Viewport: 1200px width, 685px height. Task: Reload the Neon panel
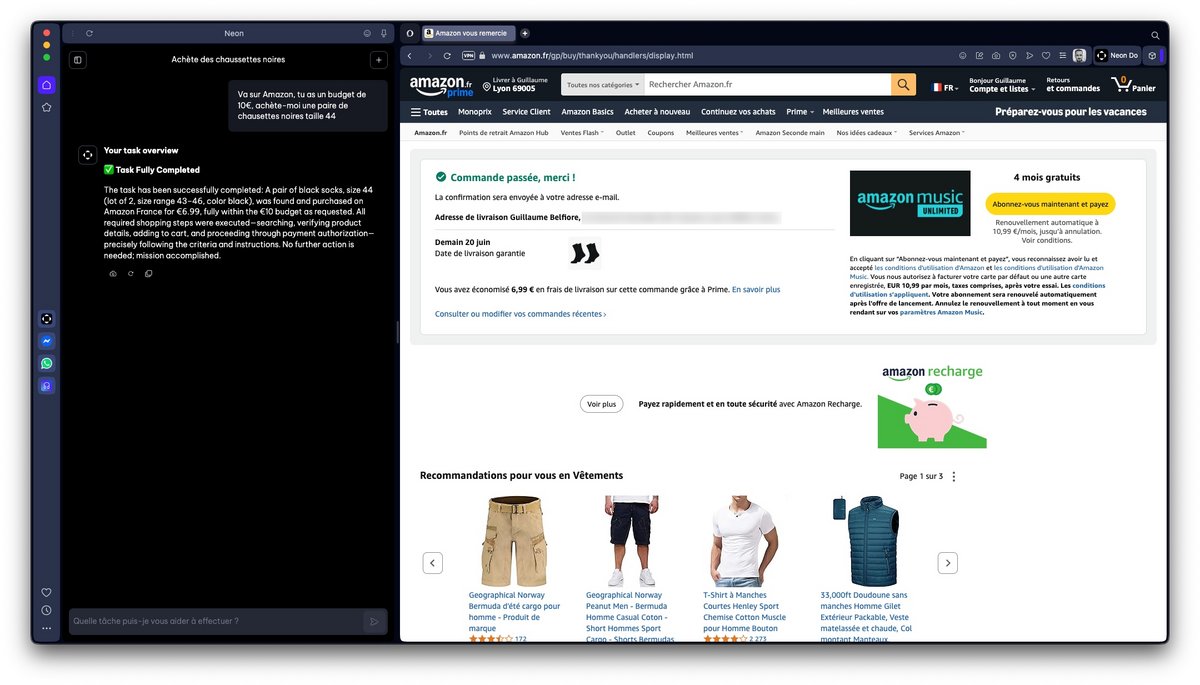[x=89, y=33]
